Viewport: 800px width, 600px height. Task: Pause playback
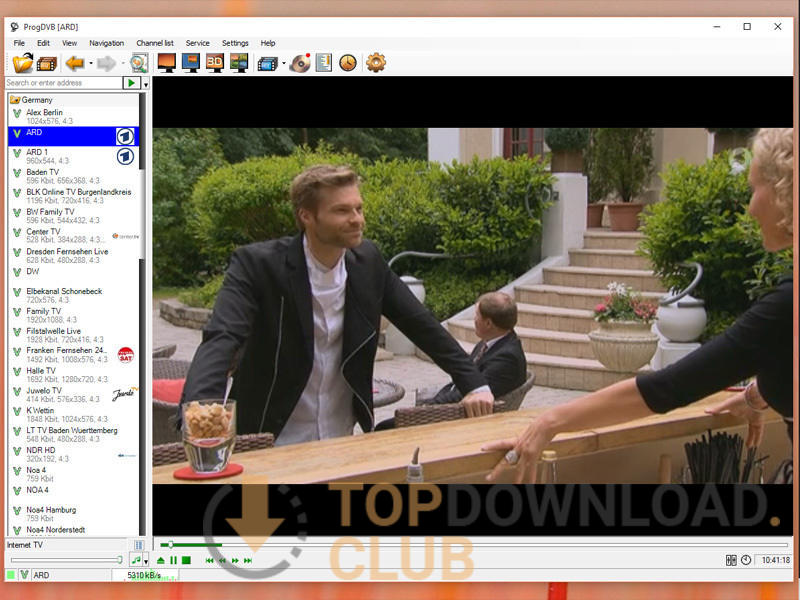tap(173, 560)
